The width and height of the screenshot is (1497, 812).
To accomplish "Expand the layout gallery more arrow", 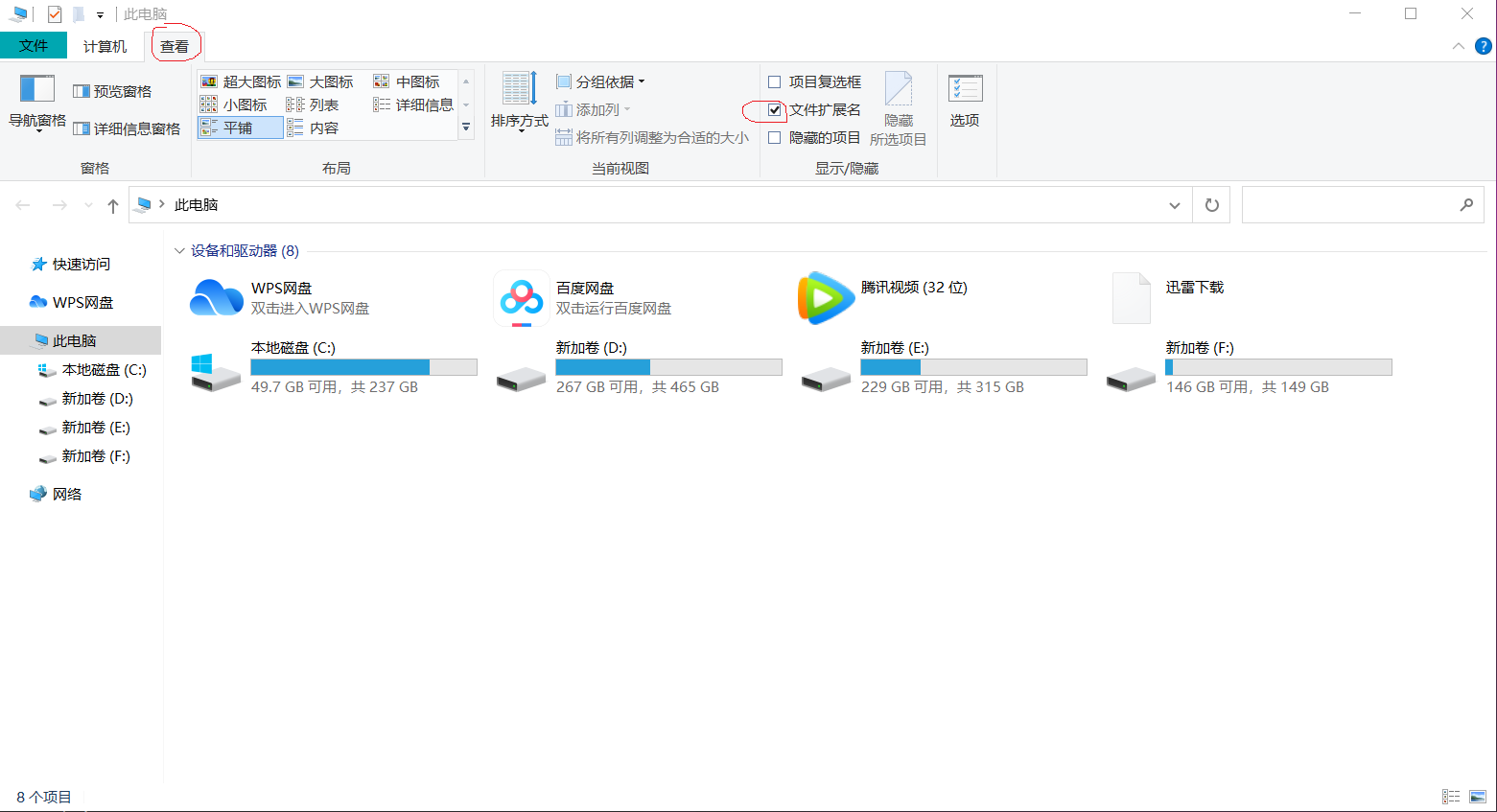I will (x=466, y=127).
